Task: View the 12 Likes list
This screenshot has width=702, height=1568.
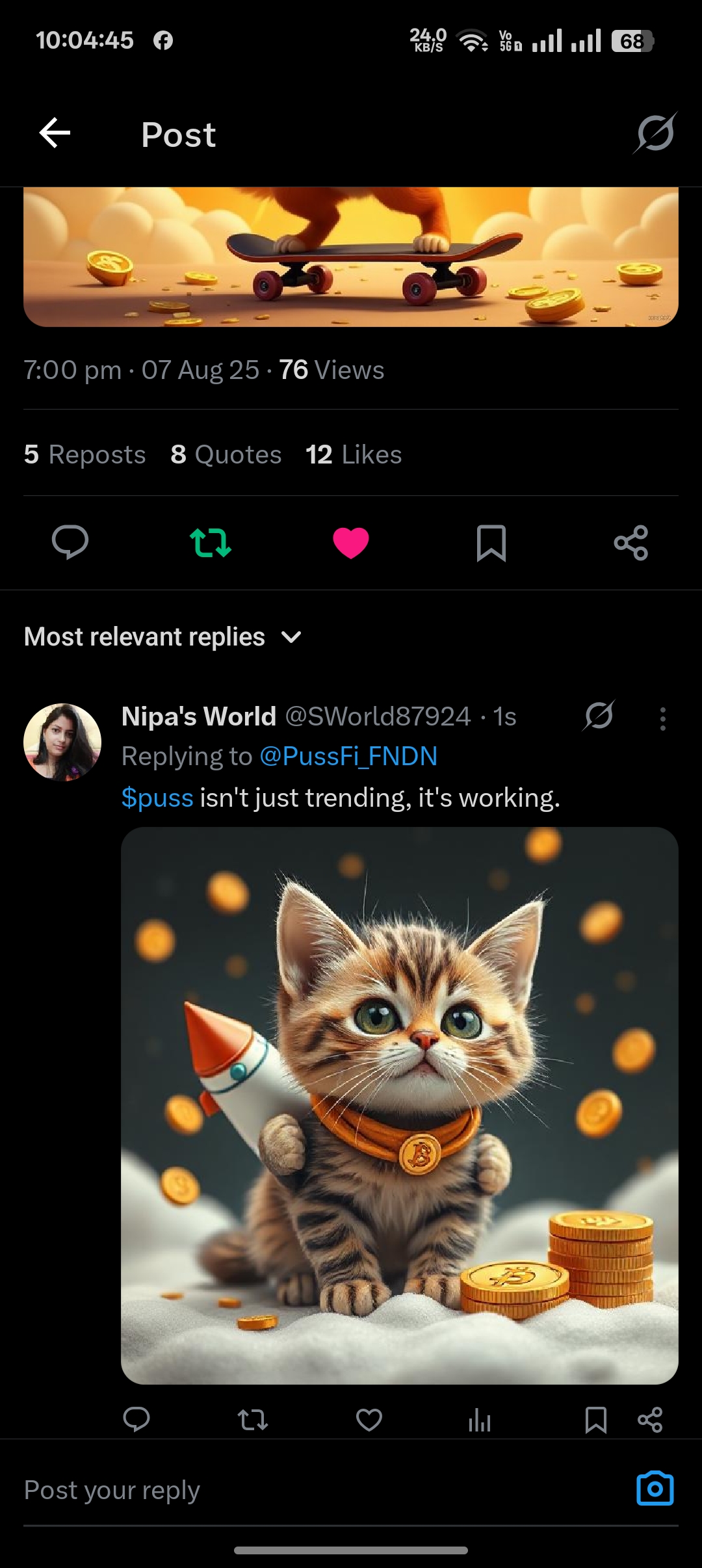Action: (354, 455)
